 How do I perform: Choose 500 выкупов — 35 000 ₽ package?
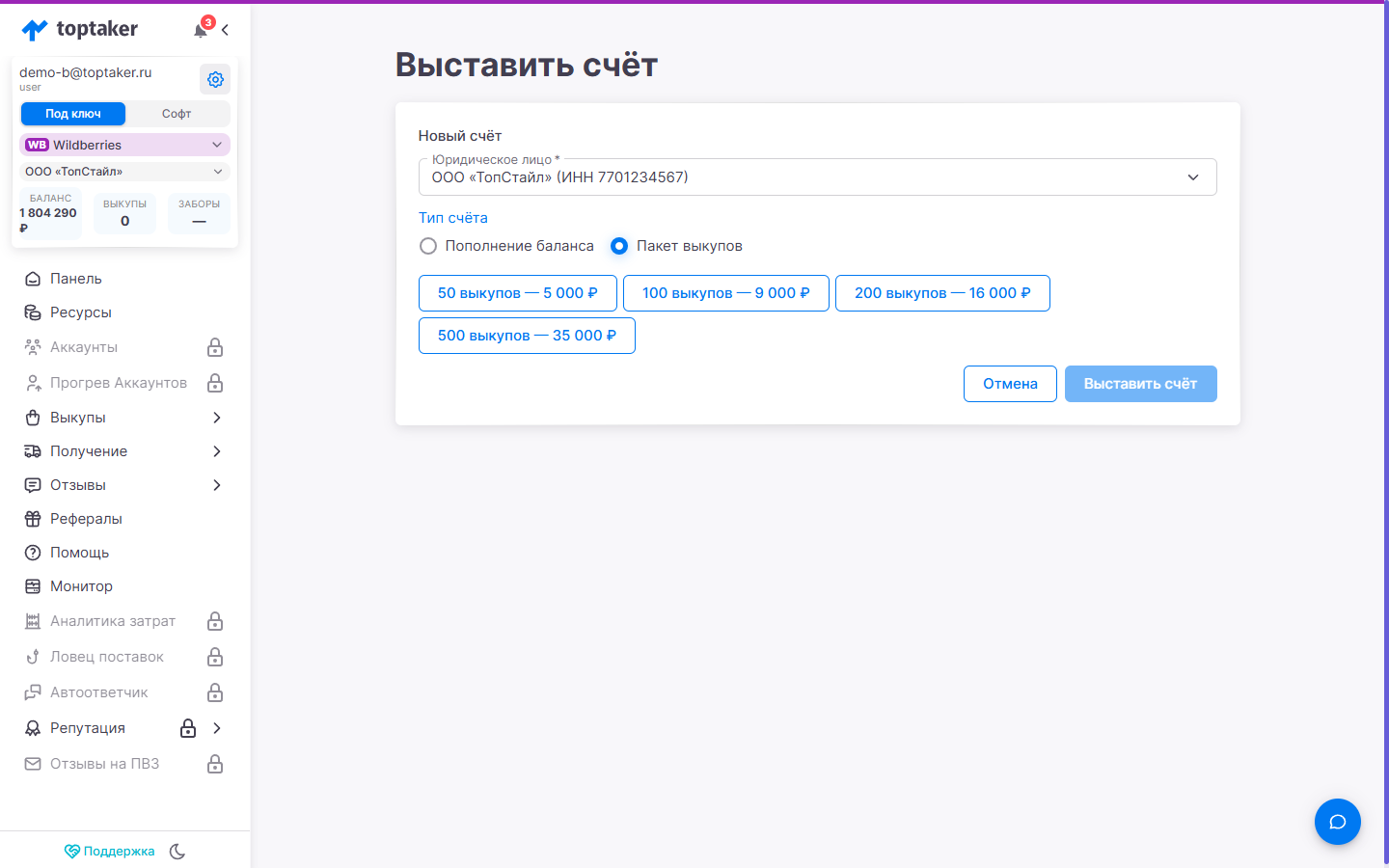(x=527, y=336)
